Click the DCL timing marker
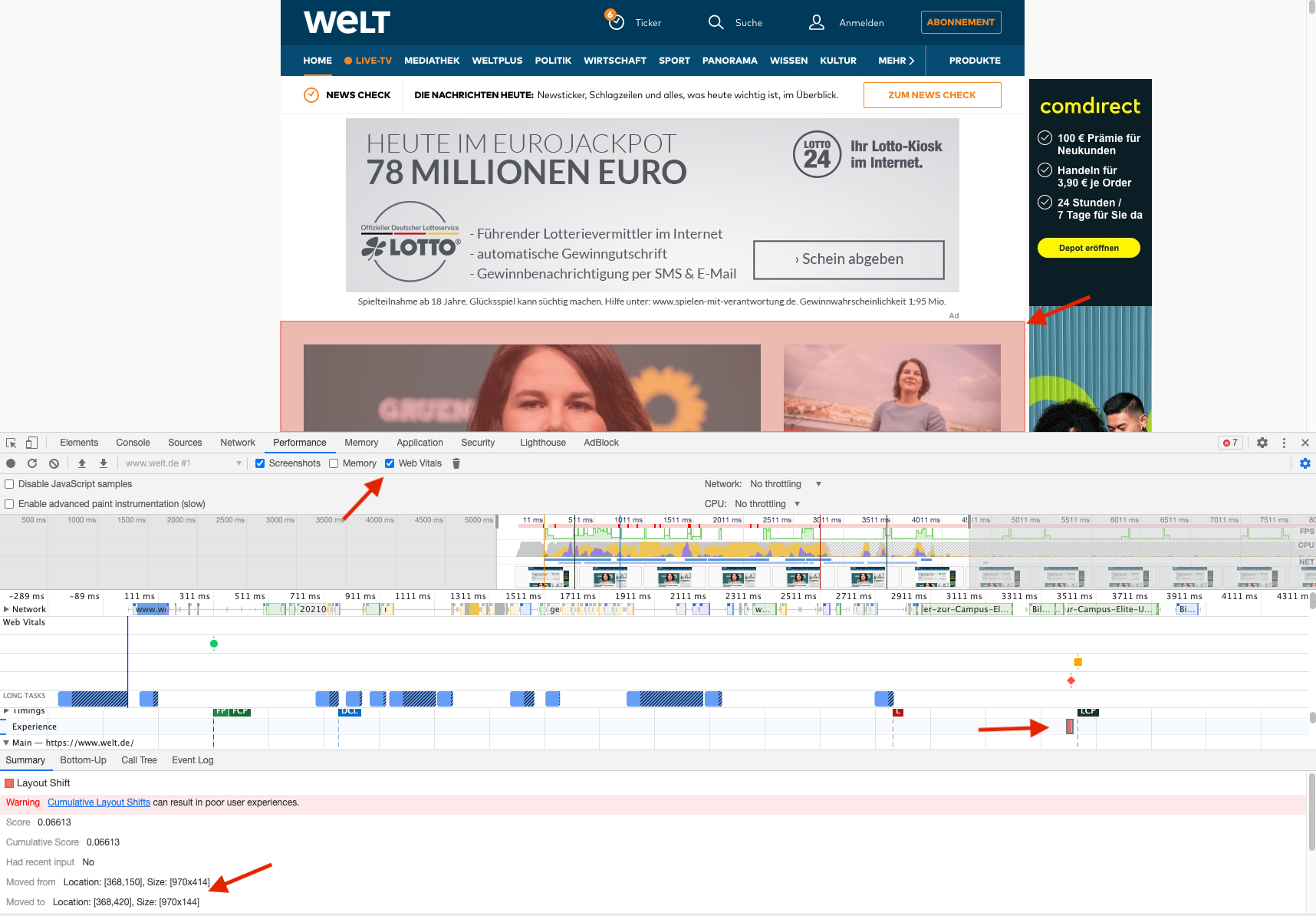Image resolution: width=1316 pixels, height=916 pixels. tap(350, 711)
